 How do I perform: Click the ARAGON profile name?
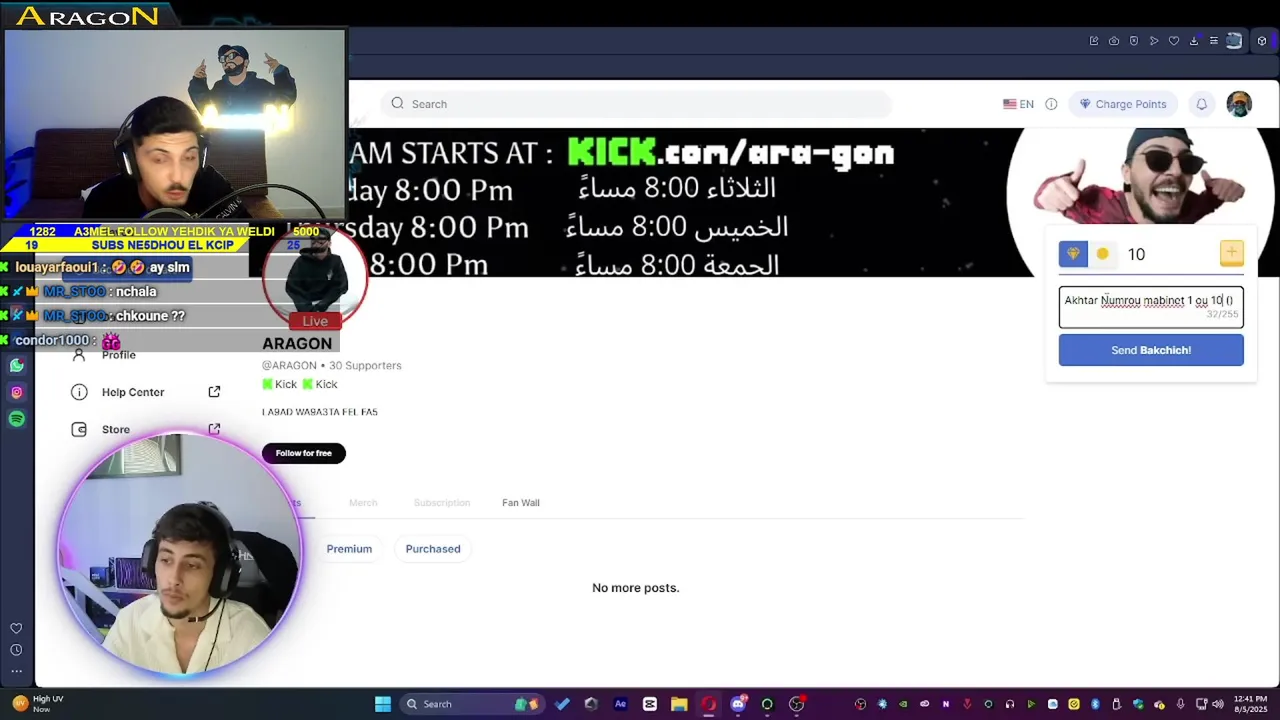(297, 343)
